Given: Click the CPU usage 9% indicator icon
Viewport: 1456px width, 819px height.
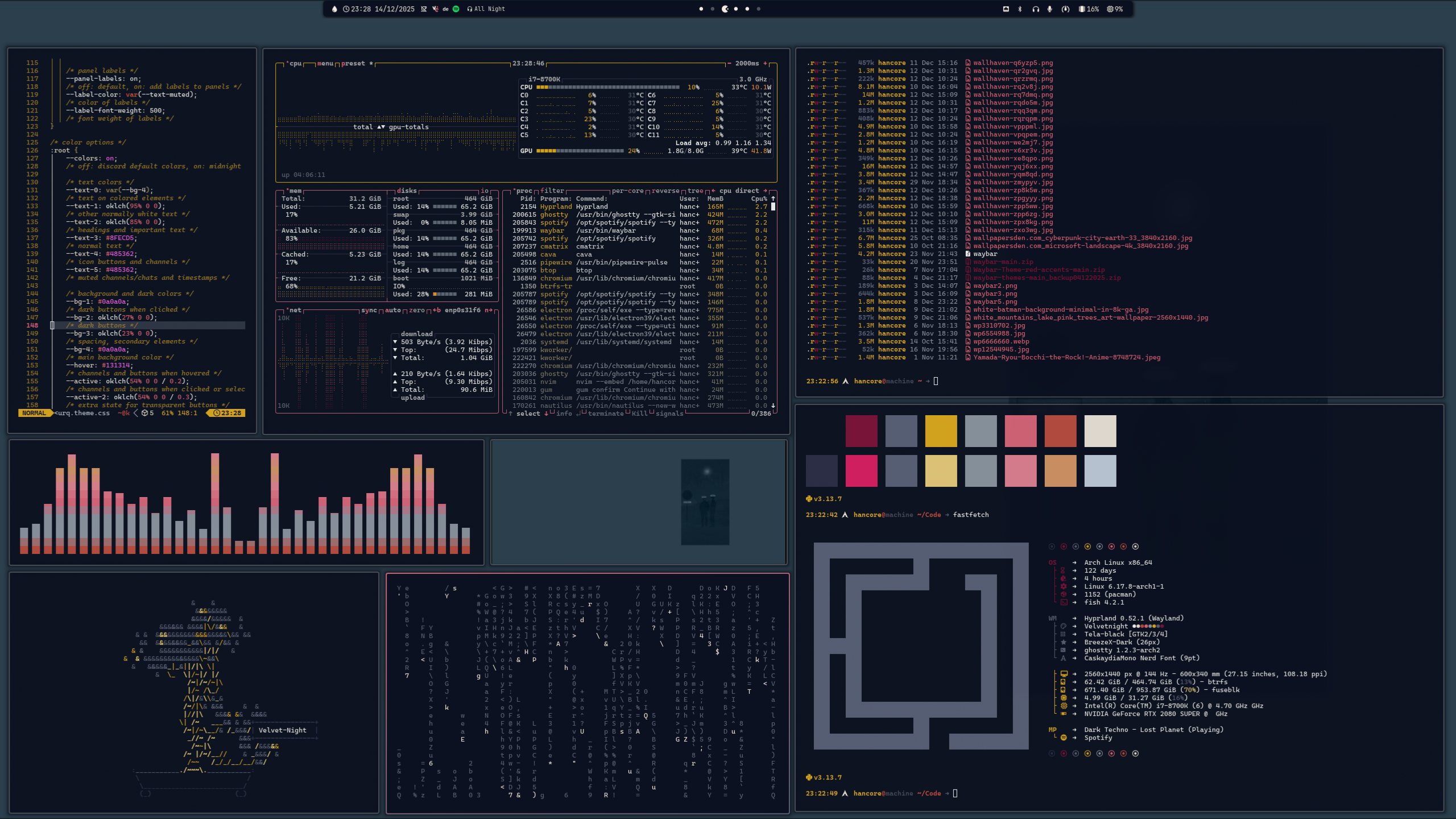Looking at the screenshot, I should point(1110,9).
